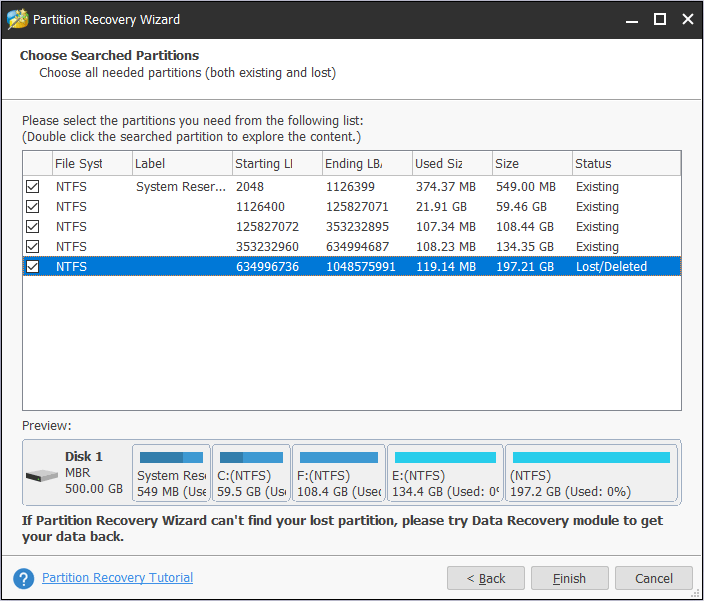Select the 197.2 GB unlabeled NTFS preview block
Viewport: 704px width, 601px height.
click(x=591, y=473)
